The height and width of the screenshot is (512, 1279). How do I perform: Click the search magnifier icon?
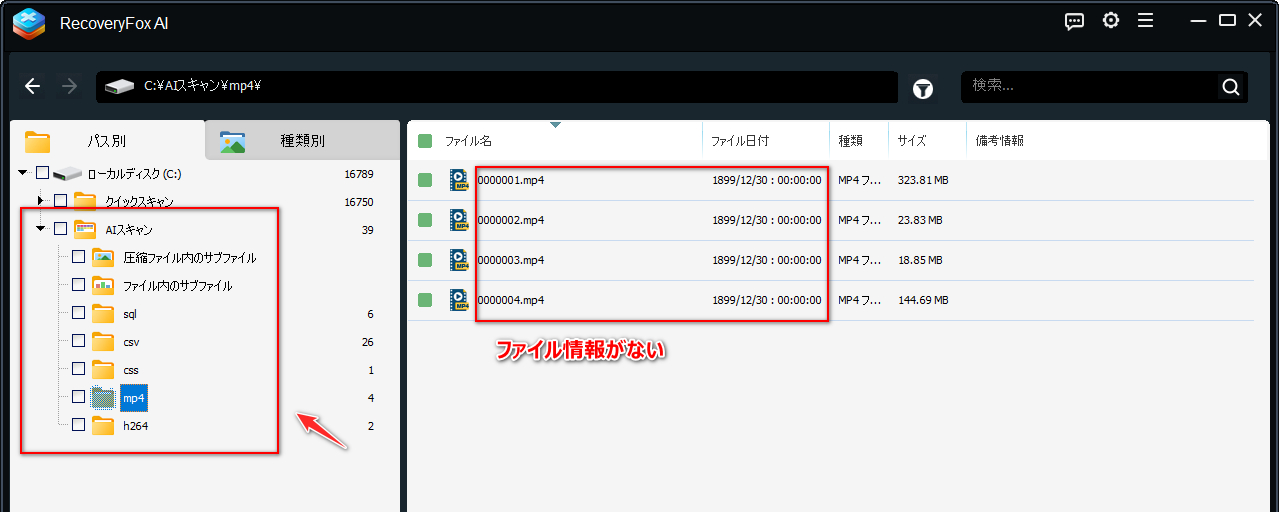(1231, 87)
